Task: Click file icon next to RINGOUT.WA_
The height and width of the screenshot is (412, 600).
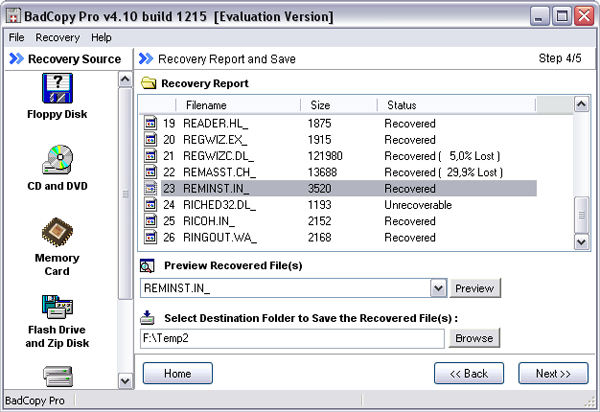Action: 150,237
